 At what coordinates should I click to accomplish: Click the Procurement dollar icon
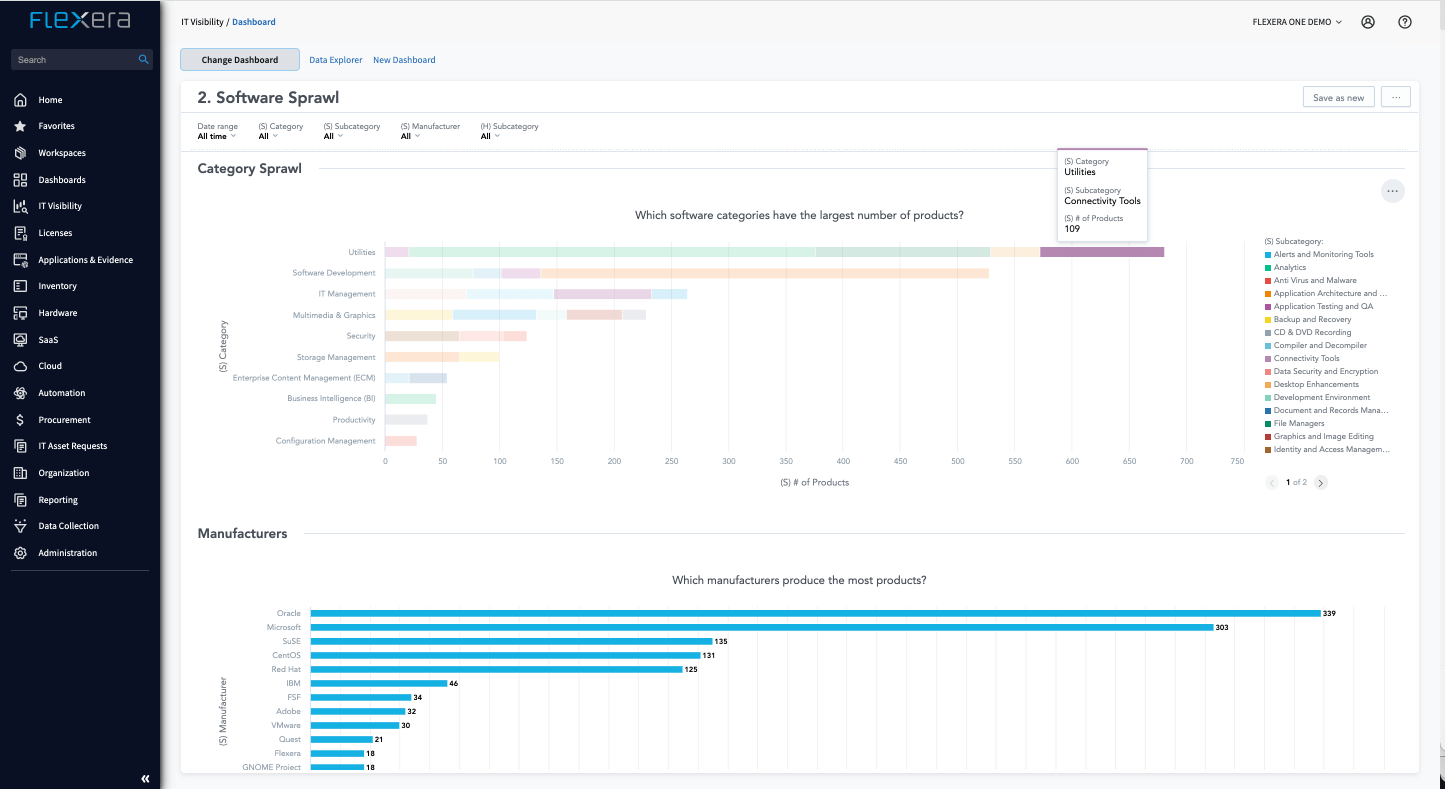click(20, 420)
